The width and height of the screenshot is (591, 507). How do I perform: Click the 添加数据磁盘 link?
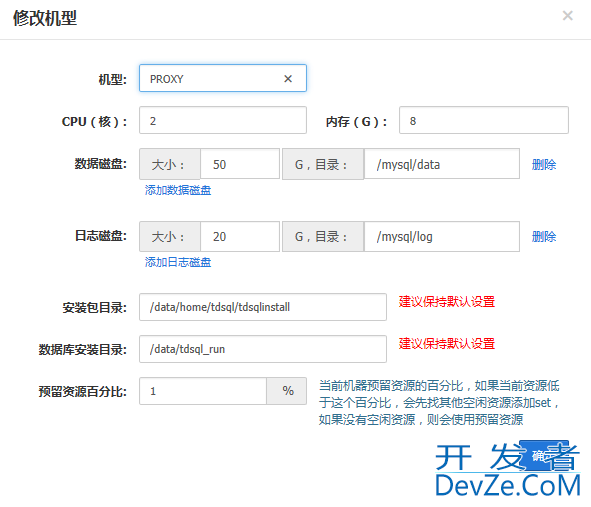point(178,190)
